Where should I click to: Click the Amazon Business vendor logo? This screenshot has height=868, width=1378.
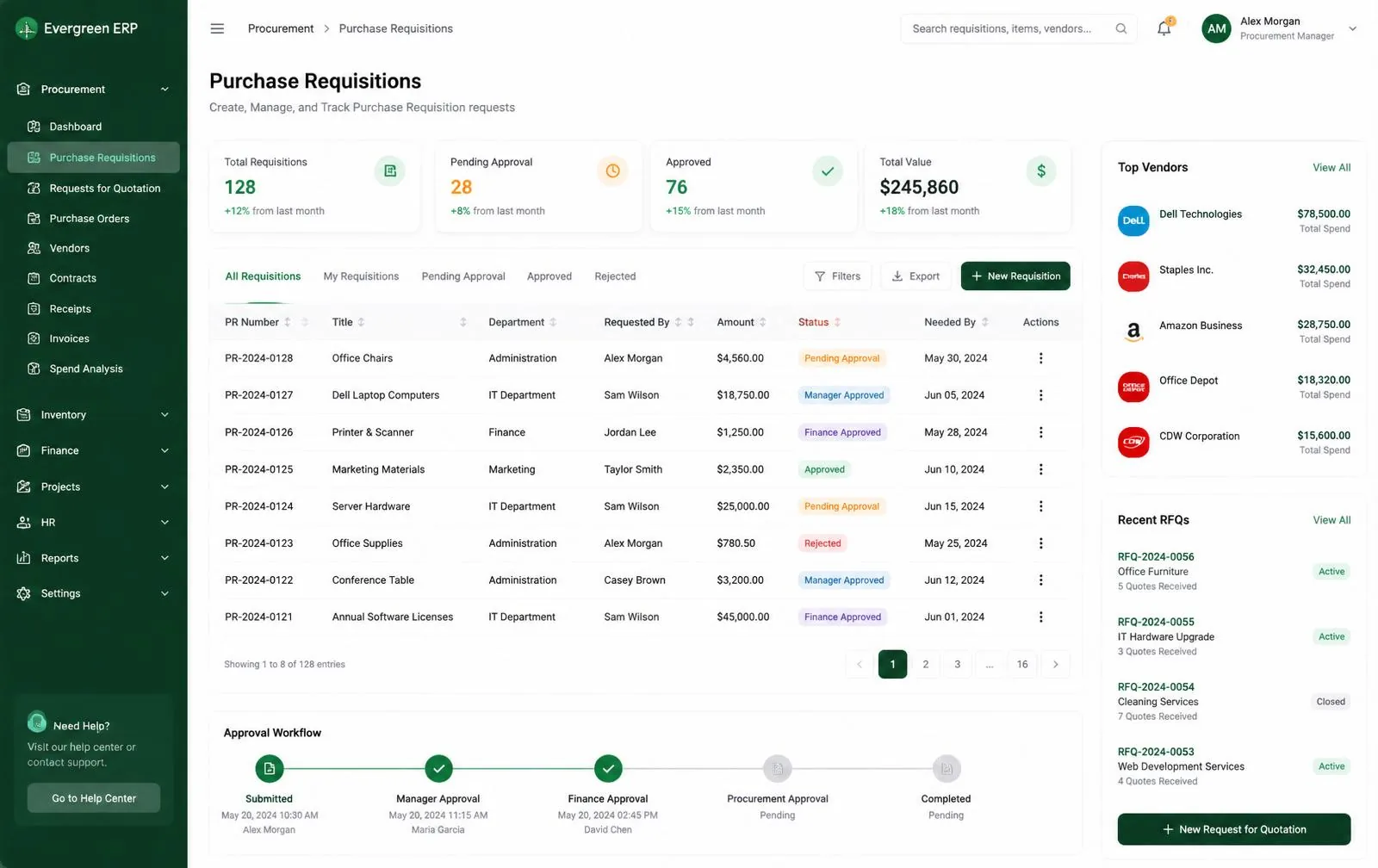click(1133, 332)
